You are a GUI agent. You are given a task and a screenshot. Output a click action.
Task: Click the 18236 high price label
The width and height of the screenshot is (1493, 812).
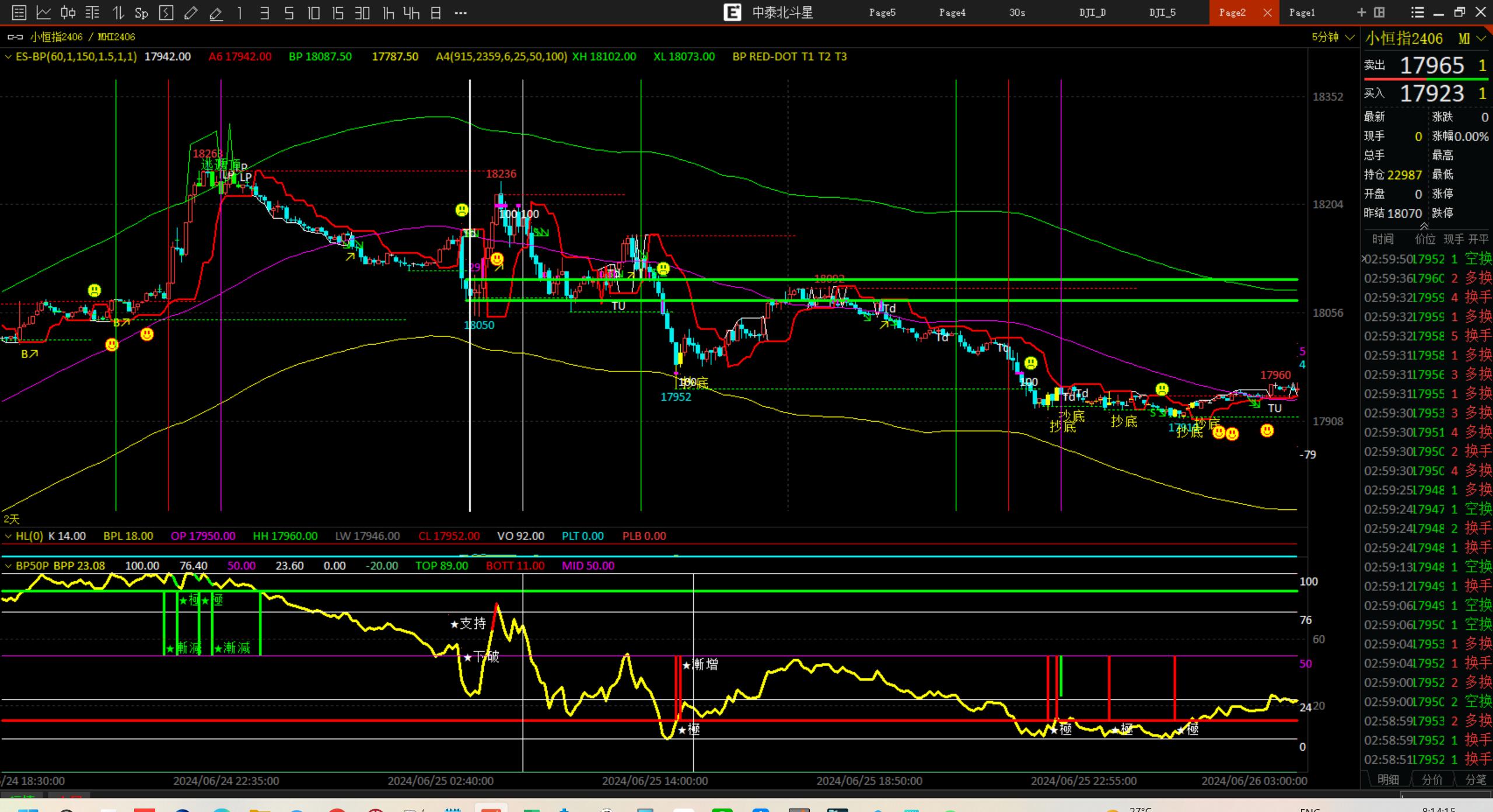501,174
